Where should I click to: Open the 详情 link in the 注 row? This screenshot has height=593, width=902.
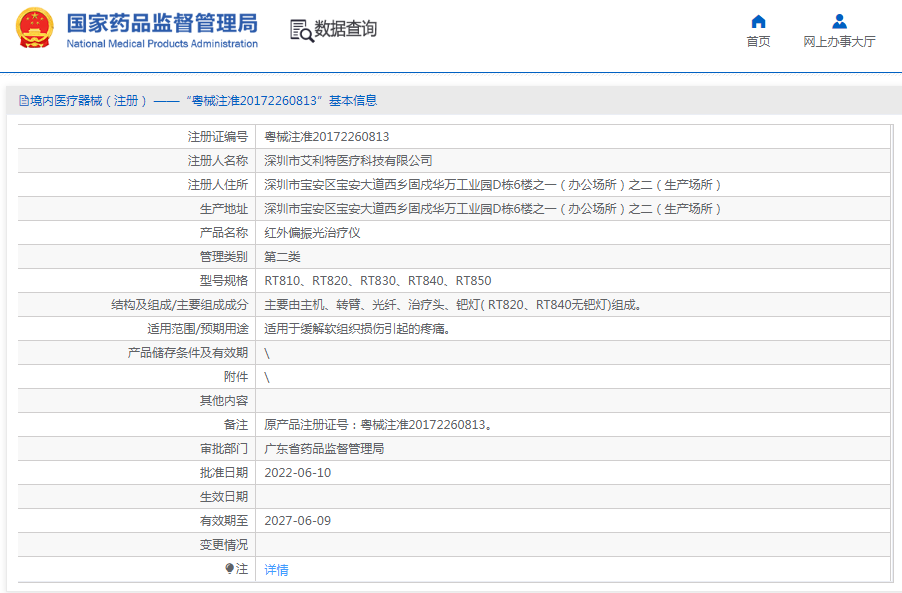276,569
